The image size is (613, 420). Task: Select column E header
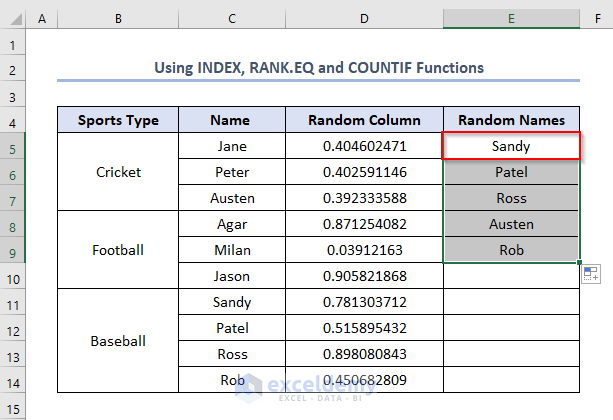coord(511,19)
